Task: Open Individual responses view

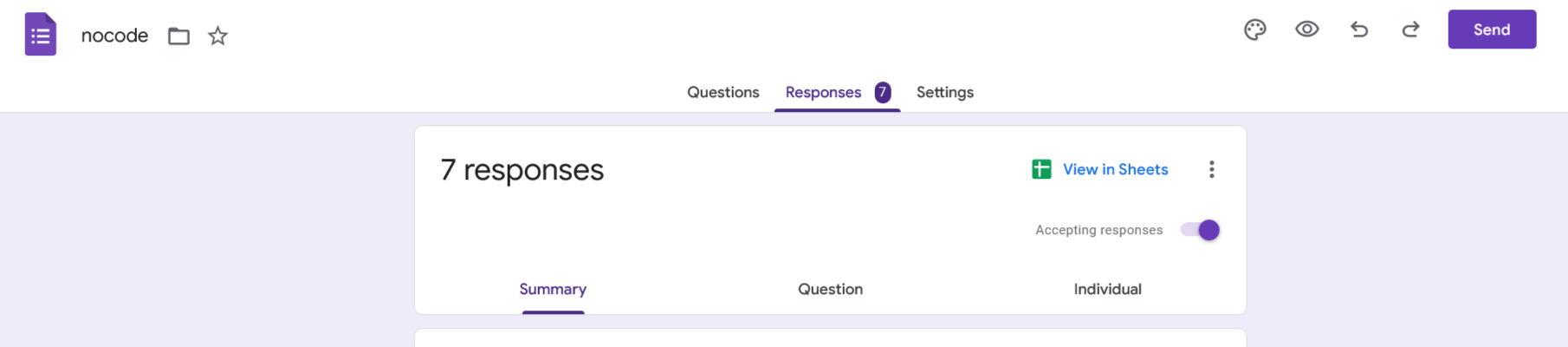Action: coord(1107,289)
